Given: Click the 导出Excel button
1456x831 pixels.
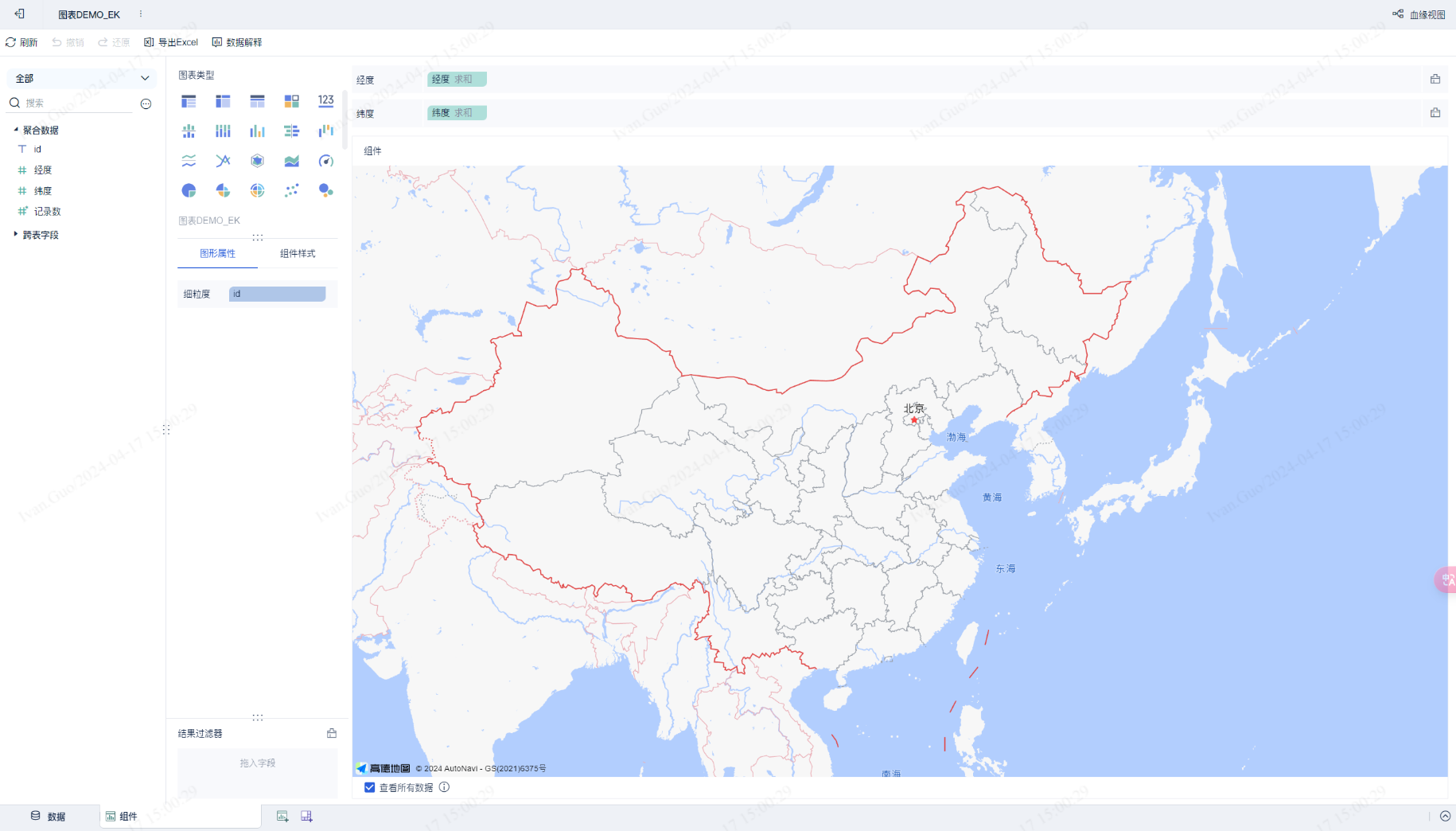Looking at the screenshot, I should click(171, 42).
